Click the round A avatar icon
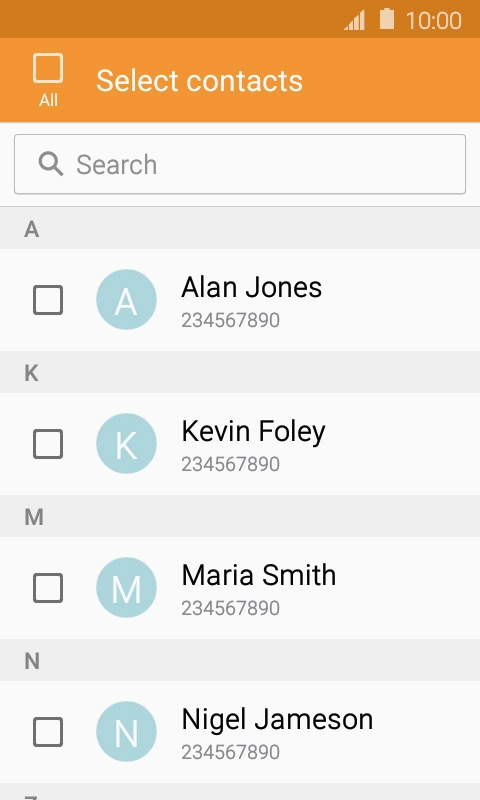Viewport: 480px width, 800px height. [x=126, y=299]
